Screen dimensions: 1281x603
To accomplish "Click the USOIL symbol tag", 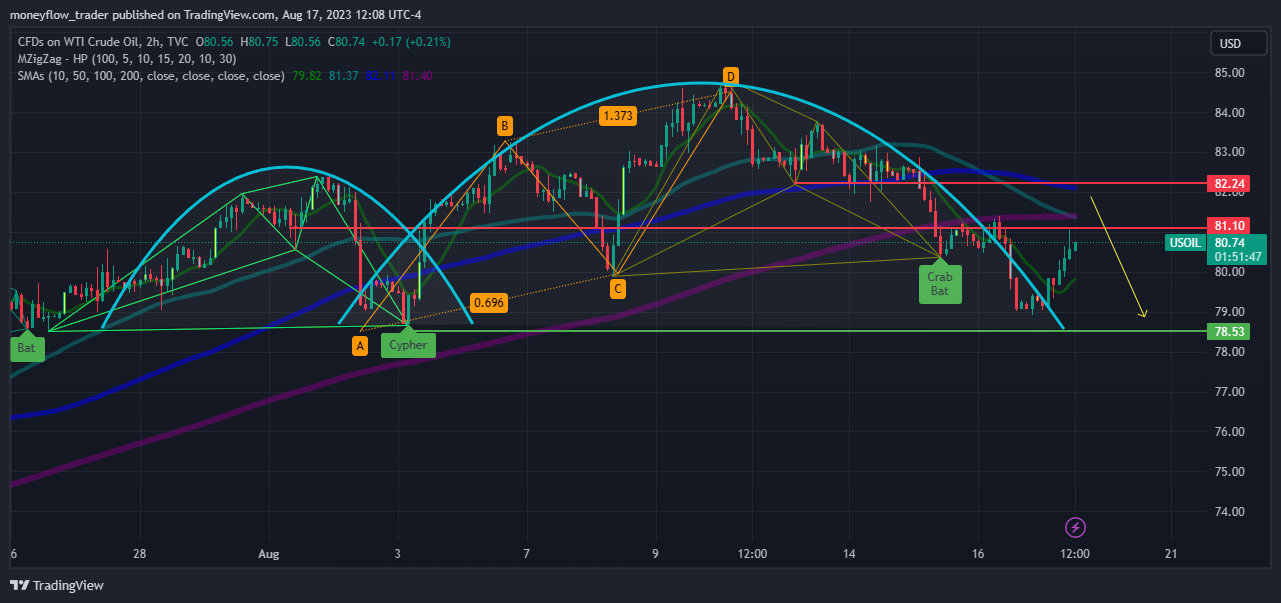I will [x=1184, y=242].
